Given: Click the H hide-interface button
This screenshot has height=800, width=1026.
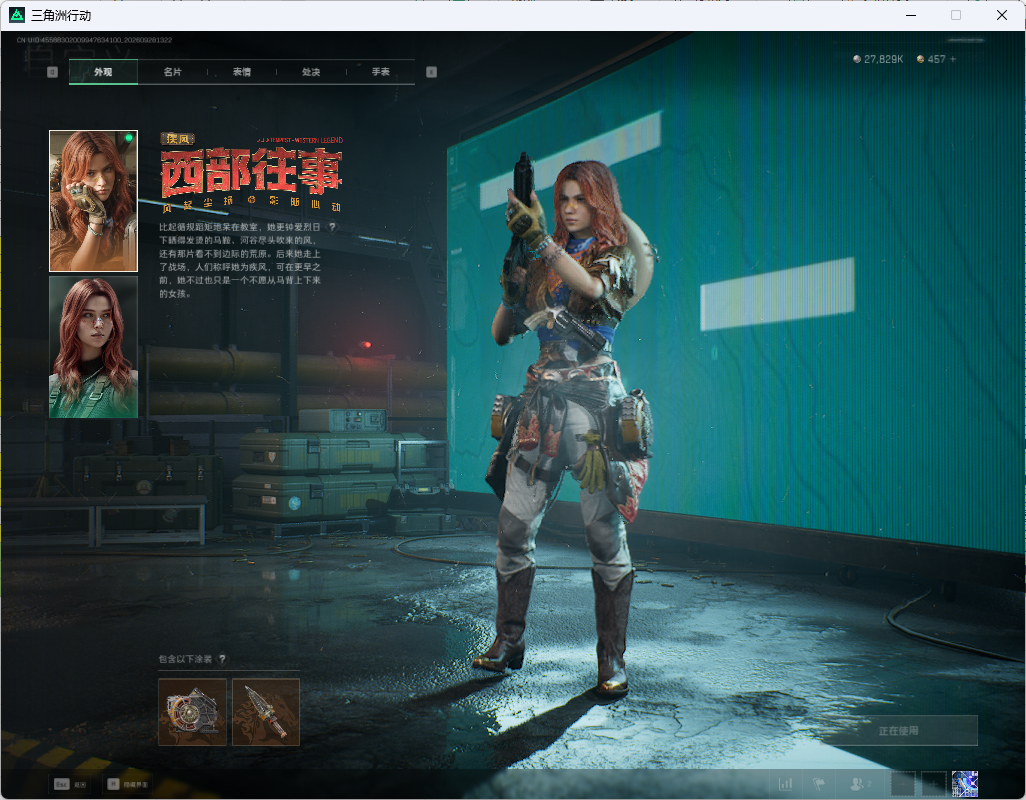Looking at the screenshot, I should [128, 784].
